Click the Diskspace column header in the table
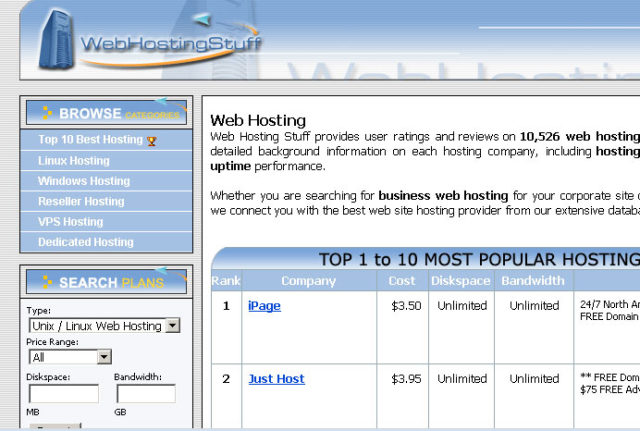The height and width of the screenshot is (431, 640). click(462, 281)
